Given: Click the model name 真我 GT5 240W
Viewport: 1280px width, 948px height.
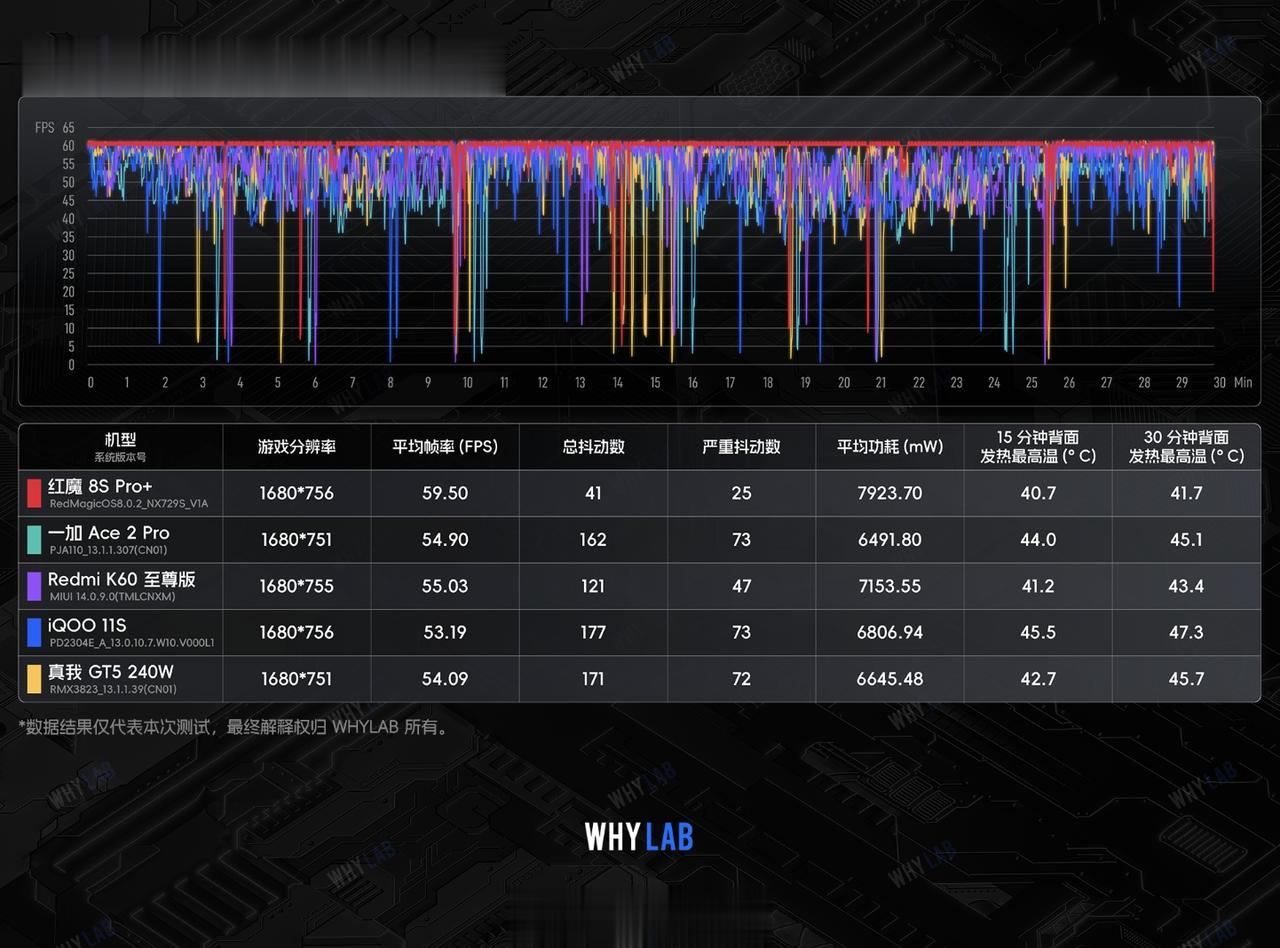Looking at the screenshot, I should pos(111,671).
